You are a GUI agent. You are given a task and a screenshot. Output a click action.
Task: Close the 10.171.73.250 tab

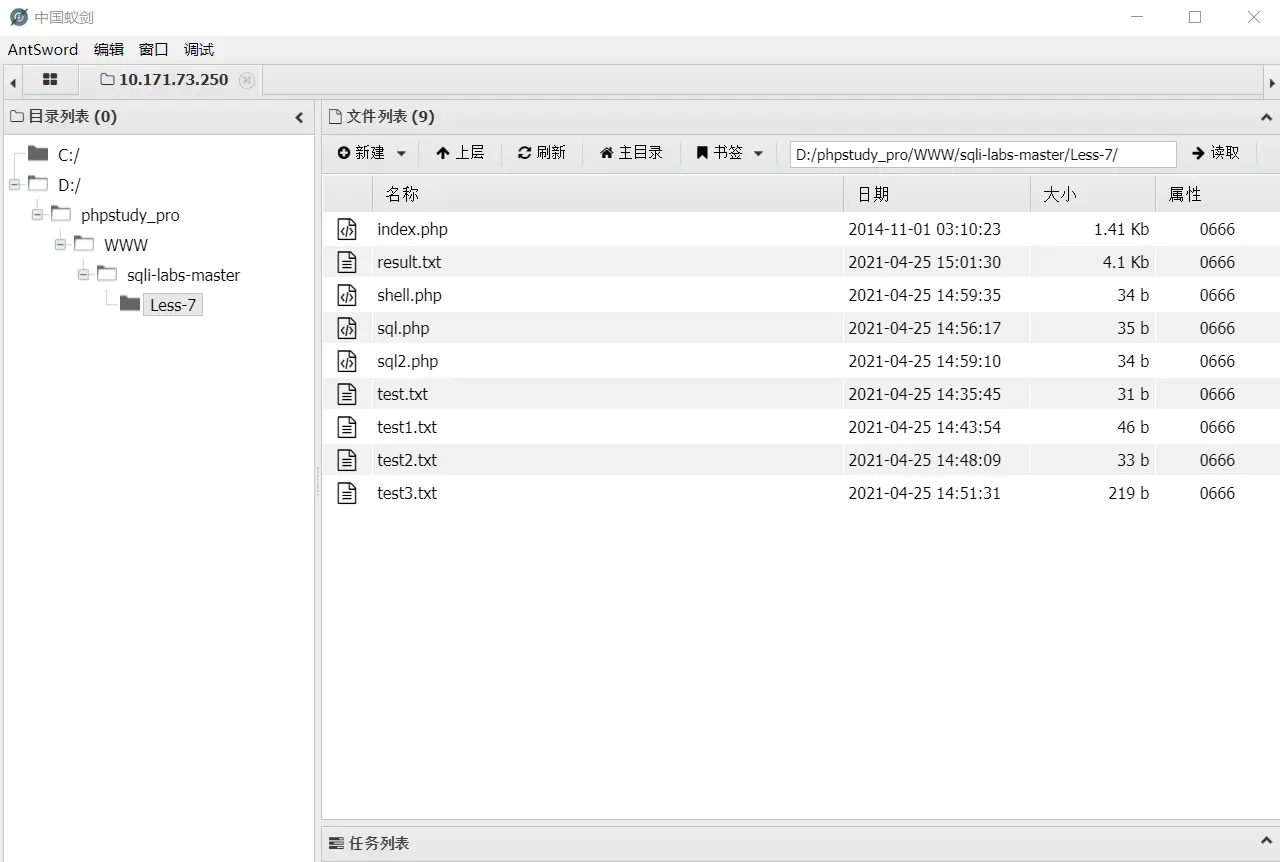[x=247, y=80]
